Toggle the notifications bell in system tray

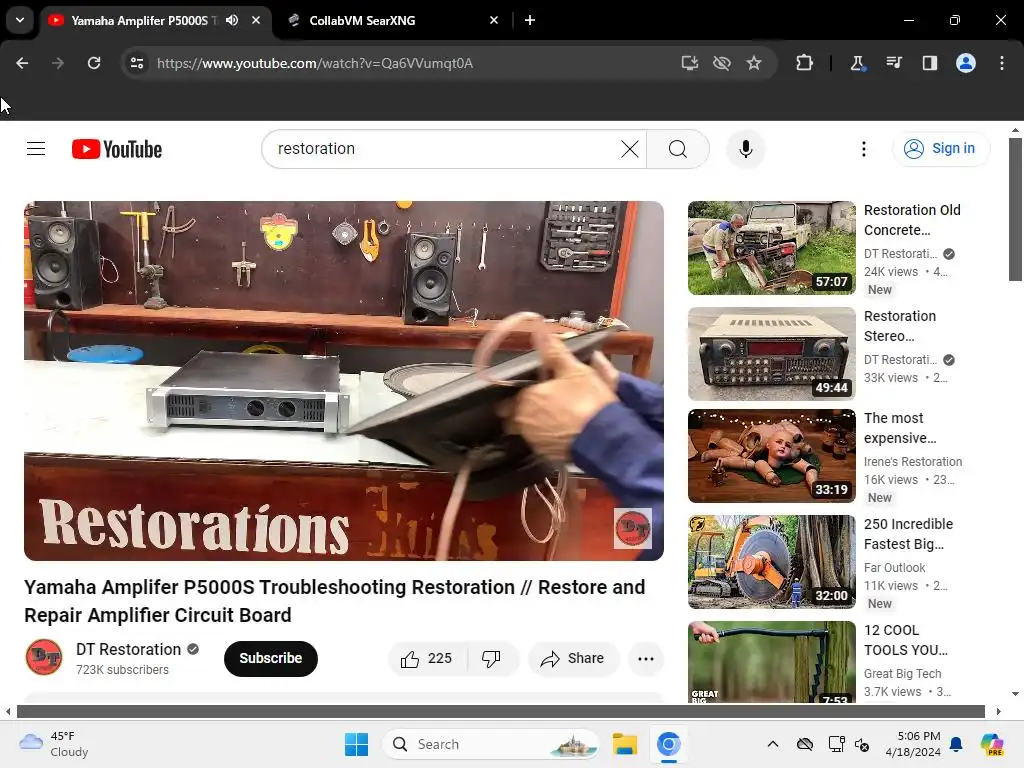coord(956,744)
